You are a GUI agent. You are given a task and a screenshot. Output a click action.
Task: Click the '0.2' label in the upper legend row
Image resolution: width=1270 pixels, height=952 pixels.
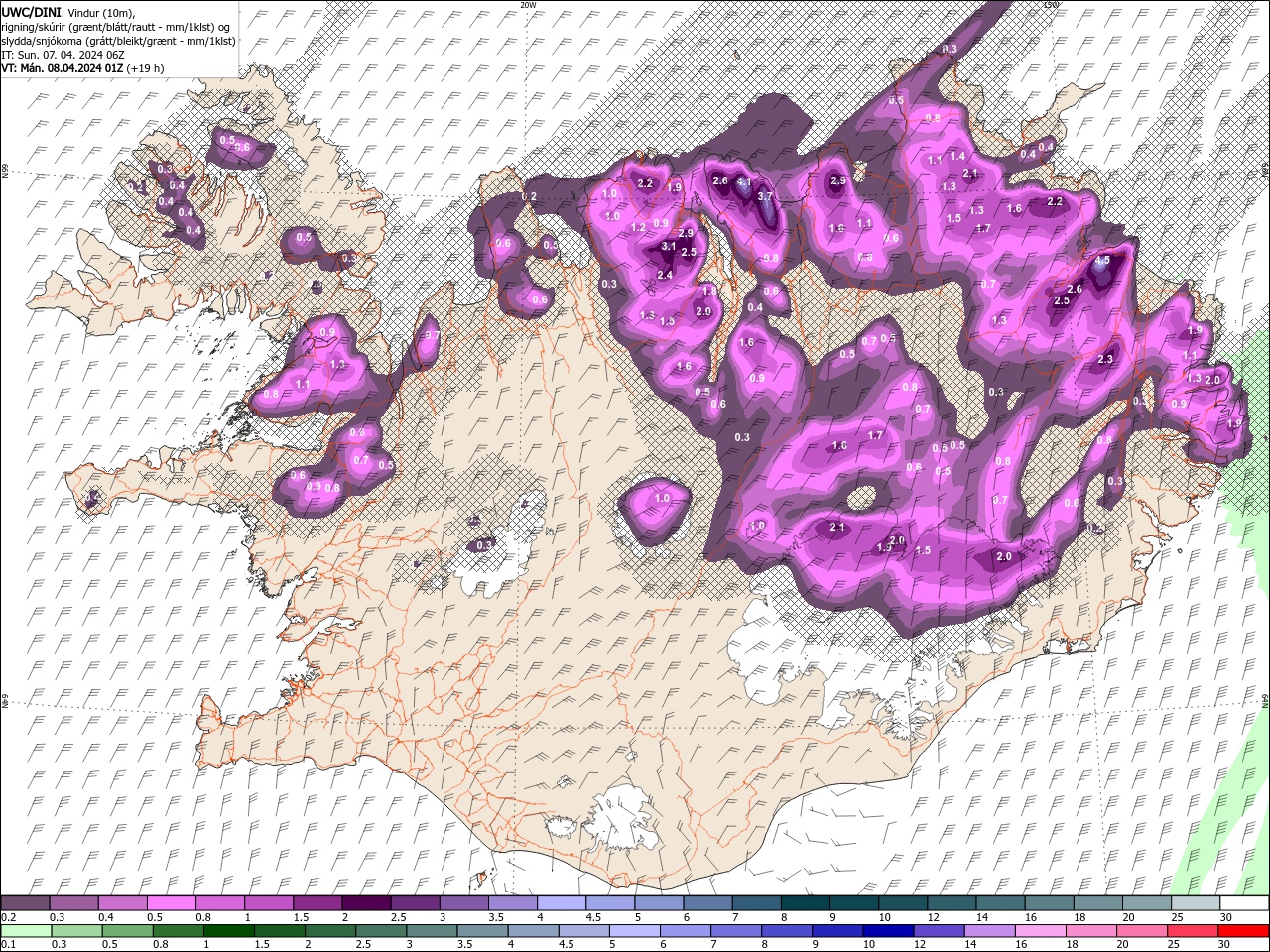click(8, 917)
